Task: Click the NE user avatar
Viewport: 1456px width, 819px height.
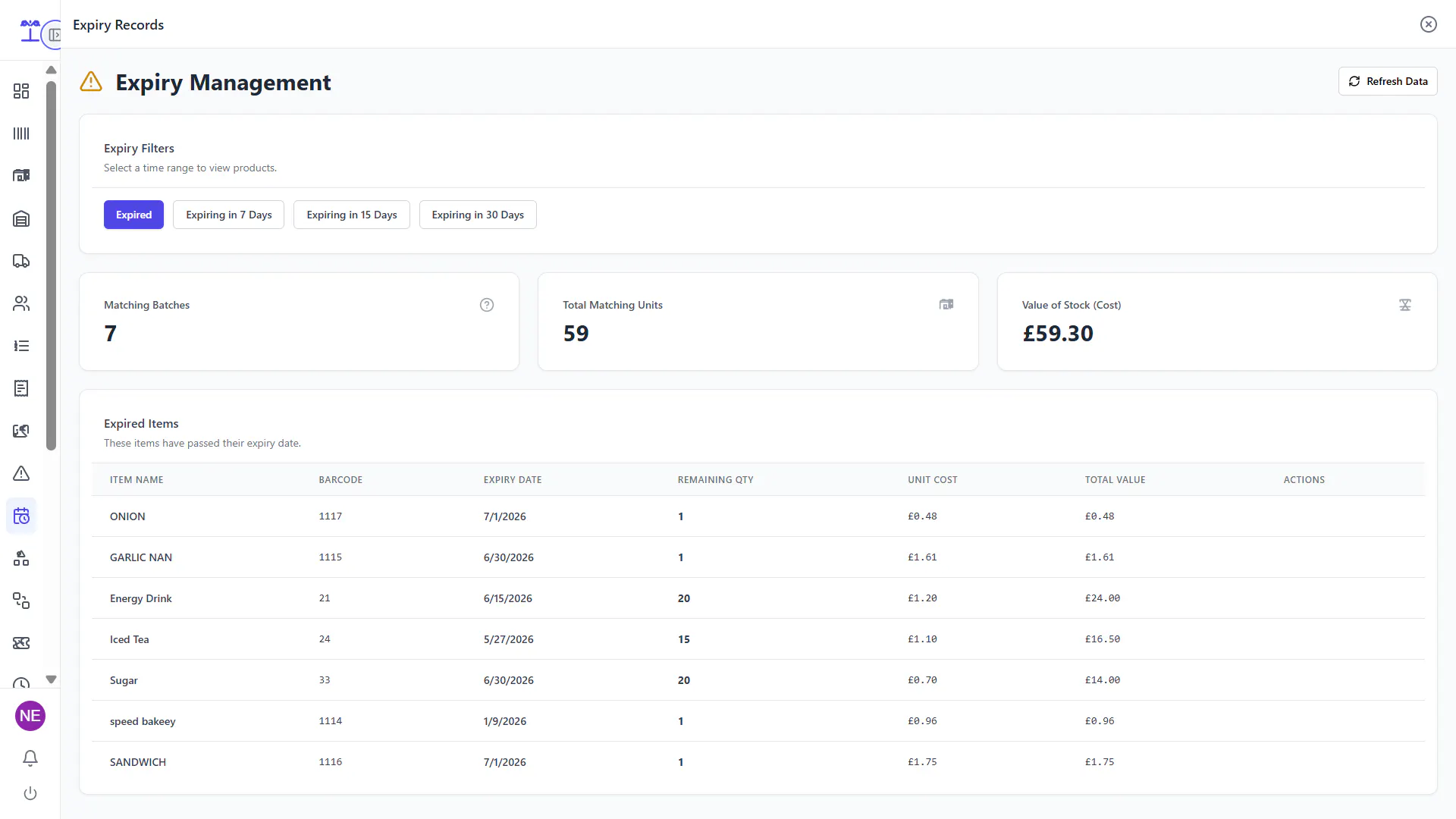Action: click(x=30, y=716)
